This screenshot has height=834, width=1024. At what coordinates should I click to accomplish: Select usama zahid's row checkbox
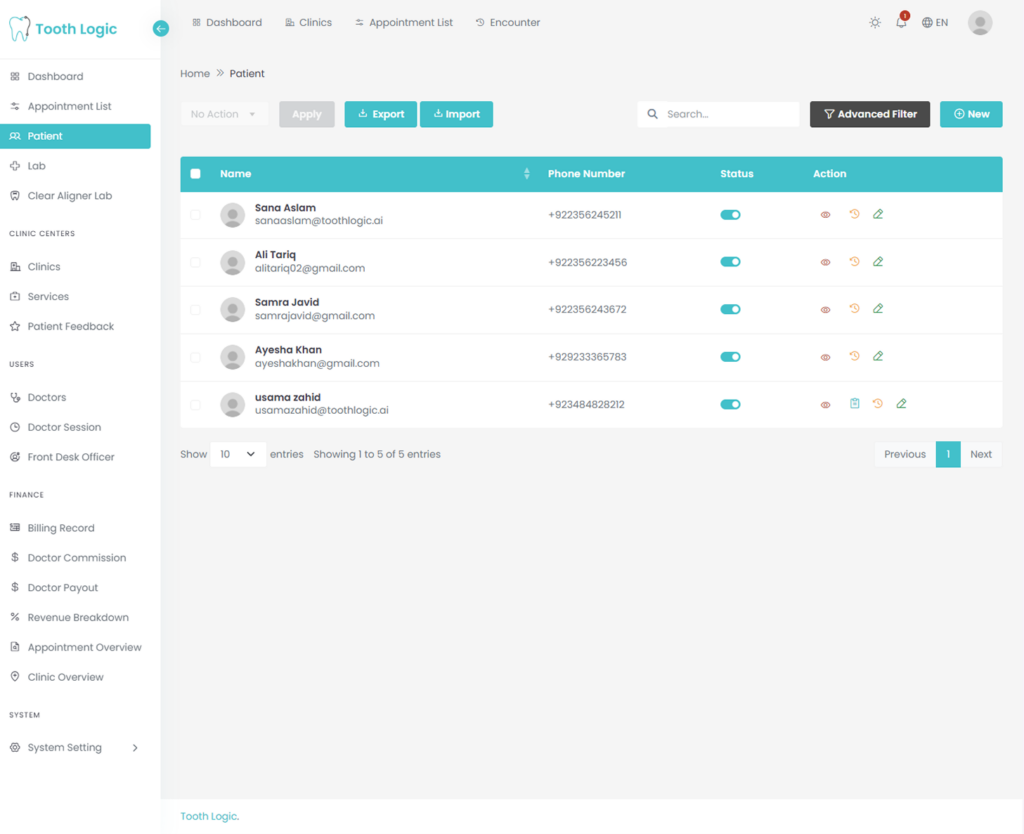tap(195, 405)
